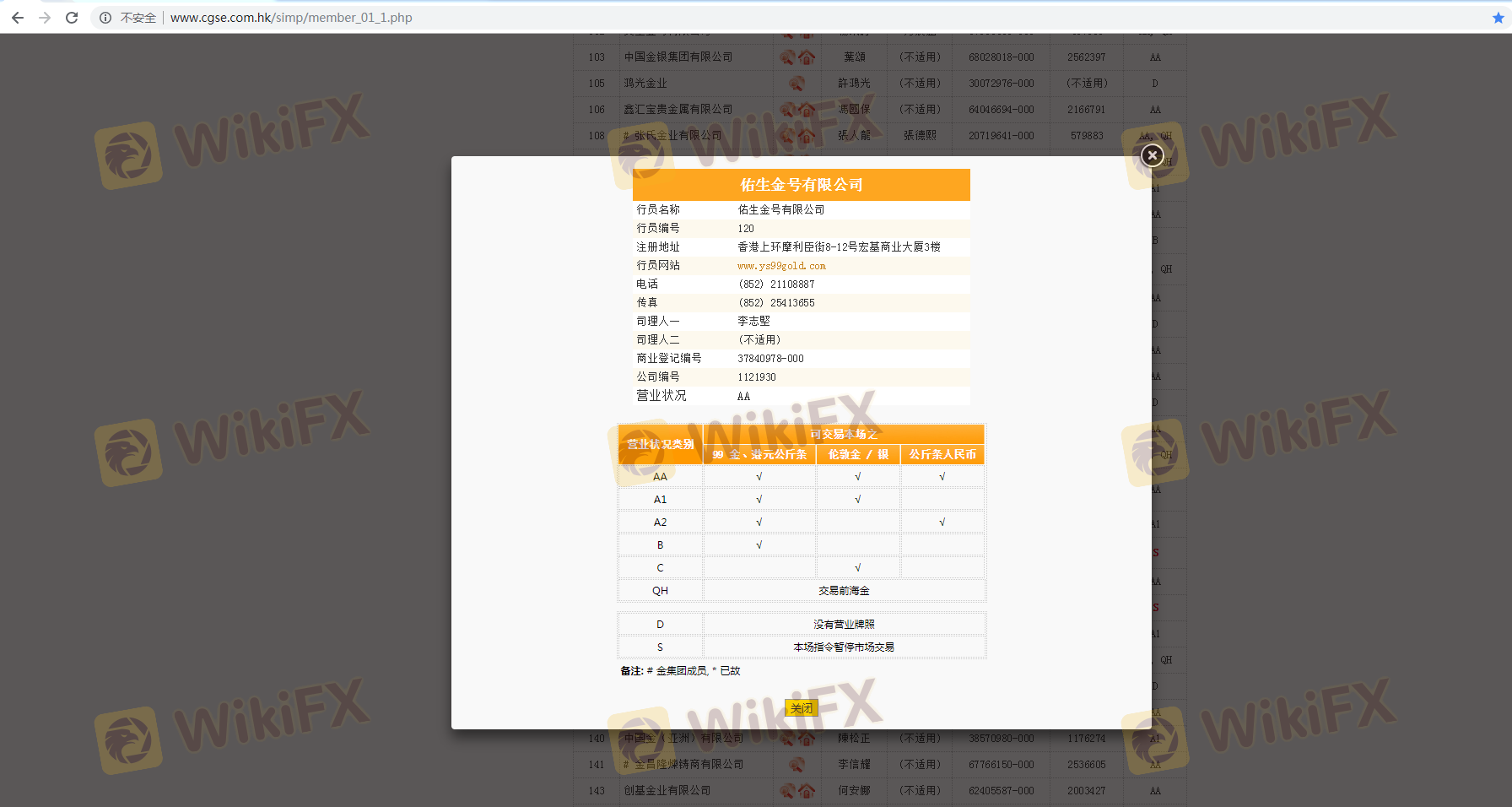Select the 伦敦金 / 银 column header
Image resolution: width=1512 pixels, height=807 pixels.
pos(857,454)
